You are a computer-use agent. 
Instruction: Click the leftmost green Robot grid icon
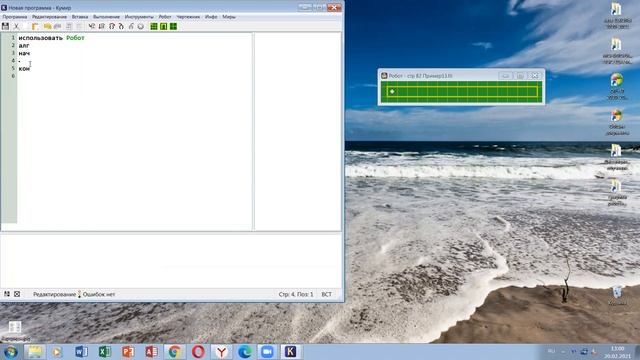pos(154,26)
